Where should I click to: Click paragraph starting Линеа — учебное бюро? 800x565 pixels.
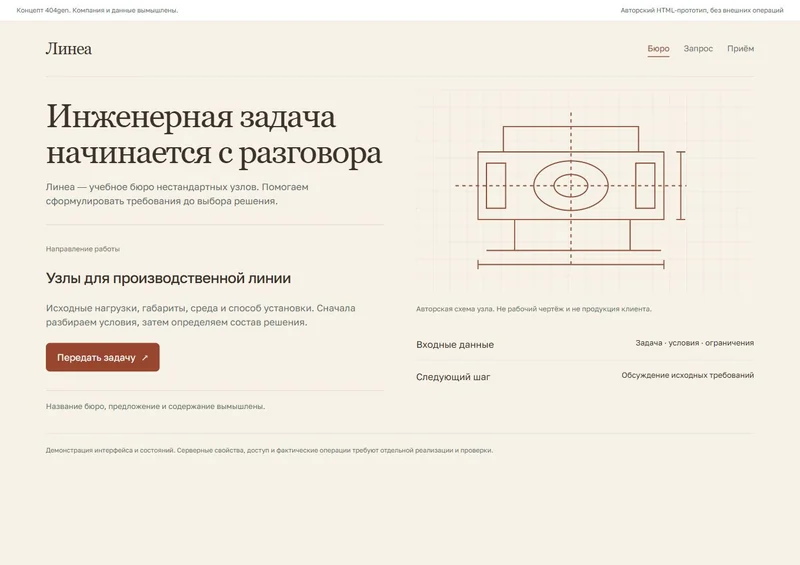177,194
